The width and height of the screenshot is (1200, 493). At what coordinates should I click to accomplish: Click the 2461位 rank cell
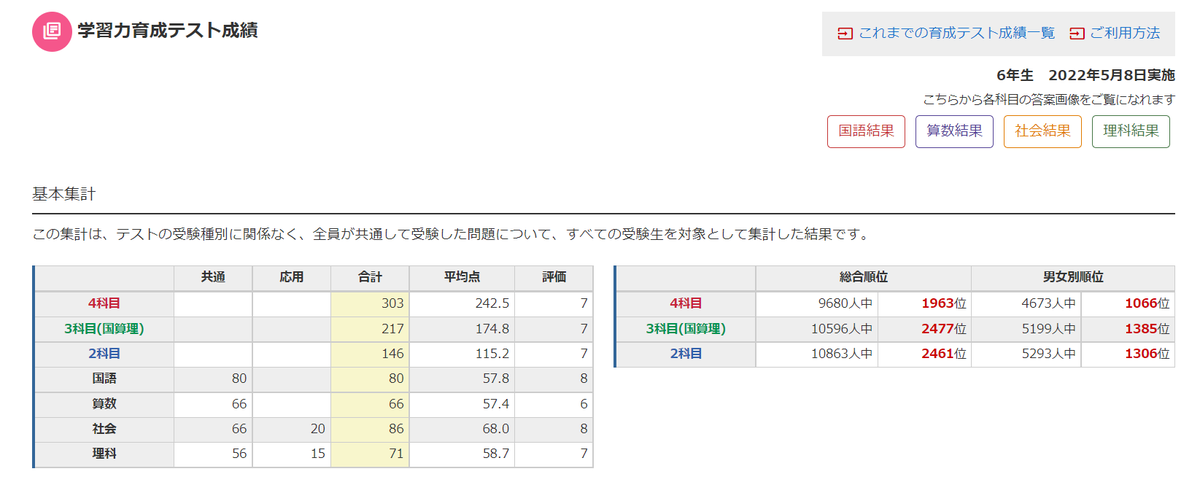pyautogui.click(x=925, y=353)
